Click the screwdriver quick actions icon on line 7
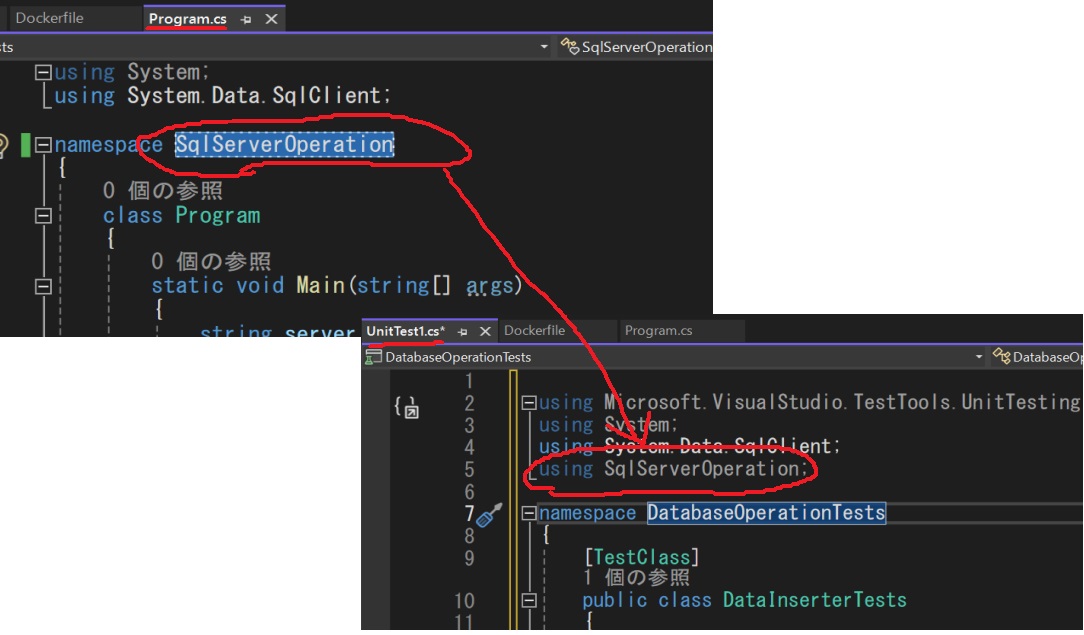This screenshot has height=635, width=1084. [x=489, y=515]
